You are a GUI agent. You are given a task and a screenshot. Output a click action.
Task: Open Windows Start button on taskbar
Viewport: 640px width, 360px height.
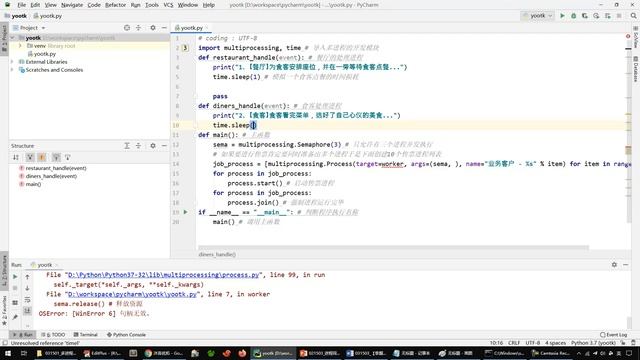(7, 353)
